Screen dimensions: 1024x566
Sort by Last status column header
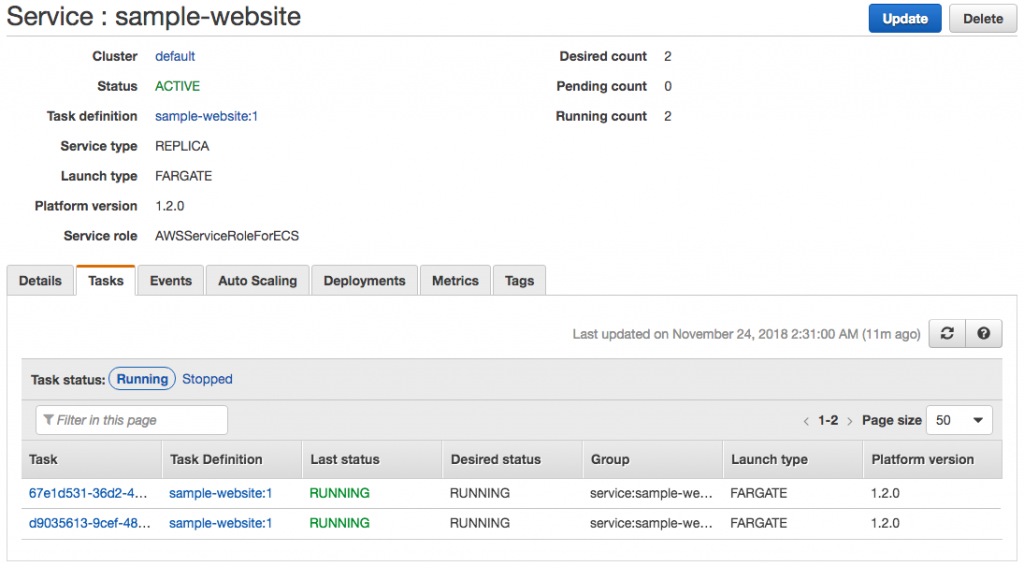click(345, 459)
